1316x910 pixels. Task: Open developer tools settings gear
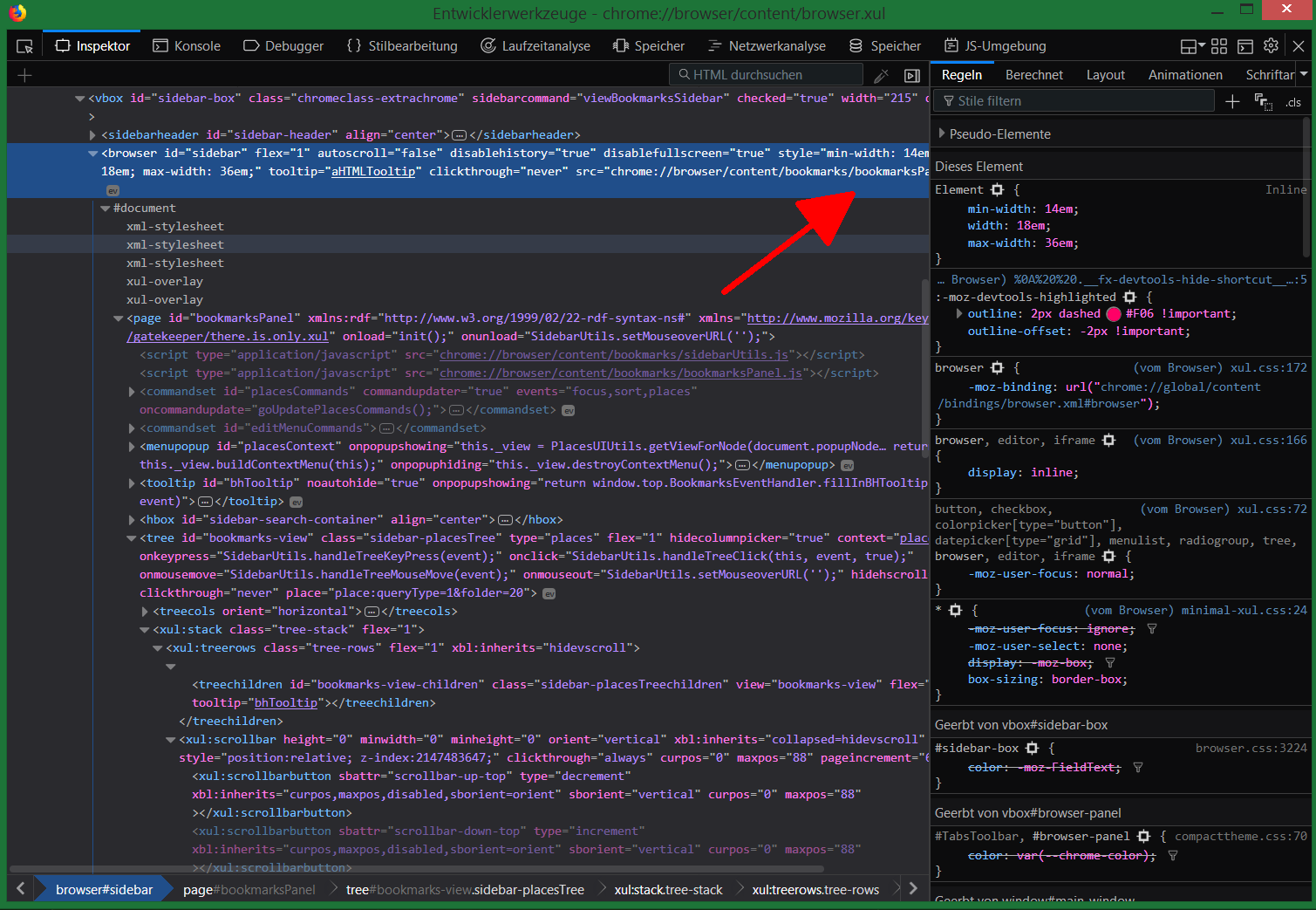coord(1271,45)
